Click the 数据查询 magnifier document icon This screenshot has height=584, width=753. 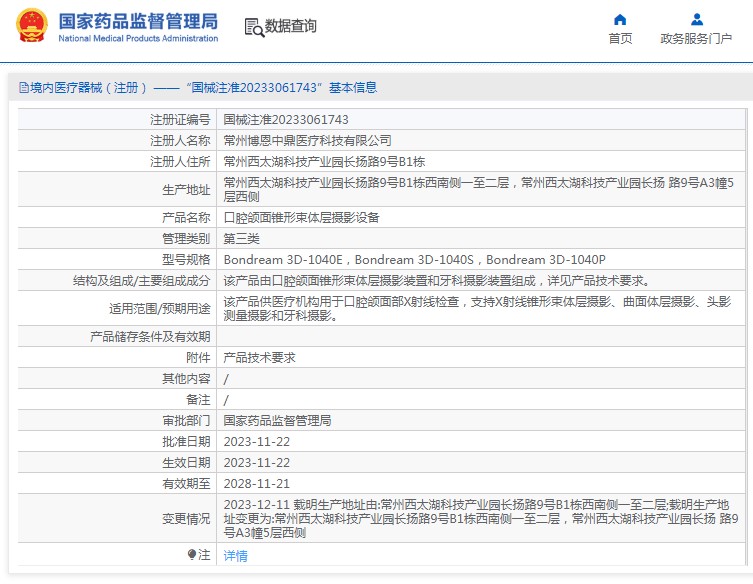pyautogui.click(x=253, y=27)
